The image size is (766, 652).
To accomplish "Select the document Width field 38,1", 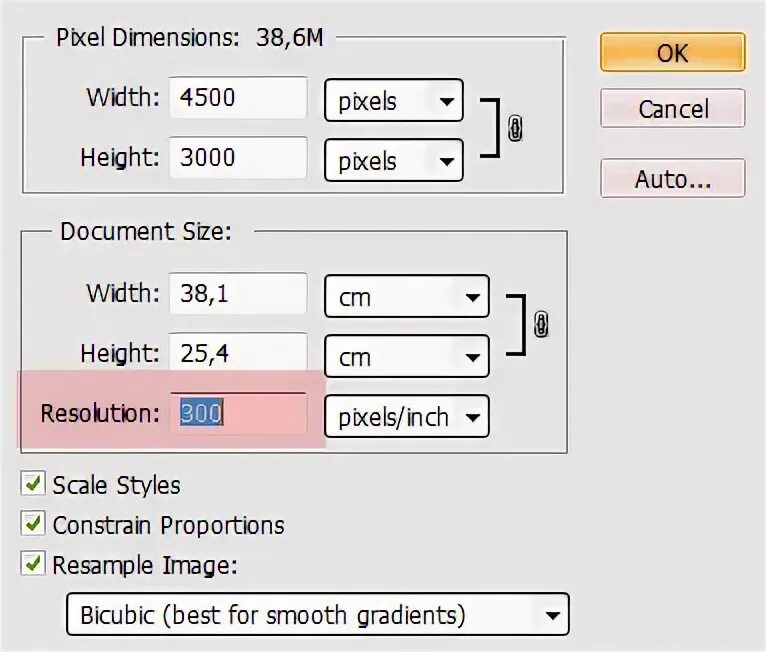I will coord(237,294).
